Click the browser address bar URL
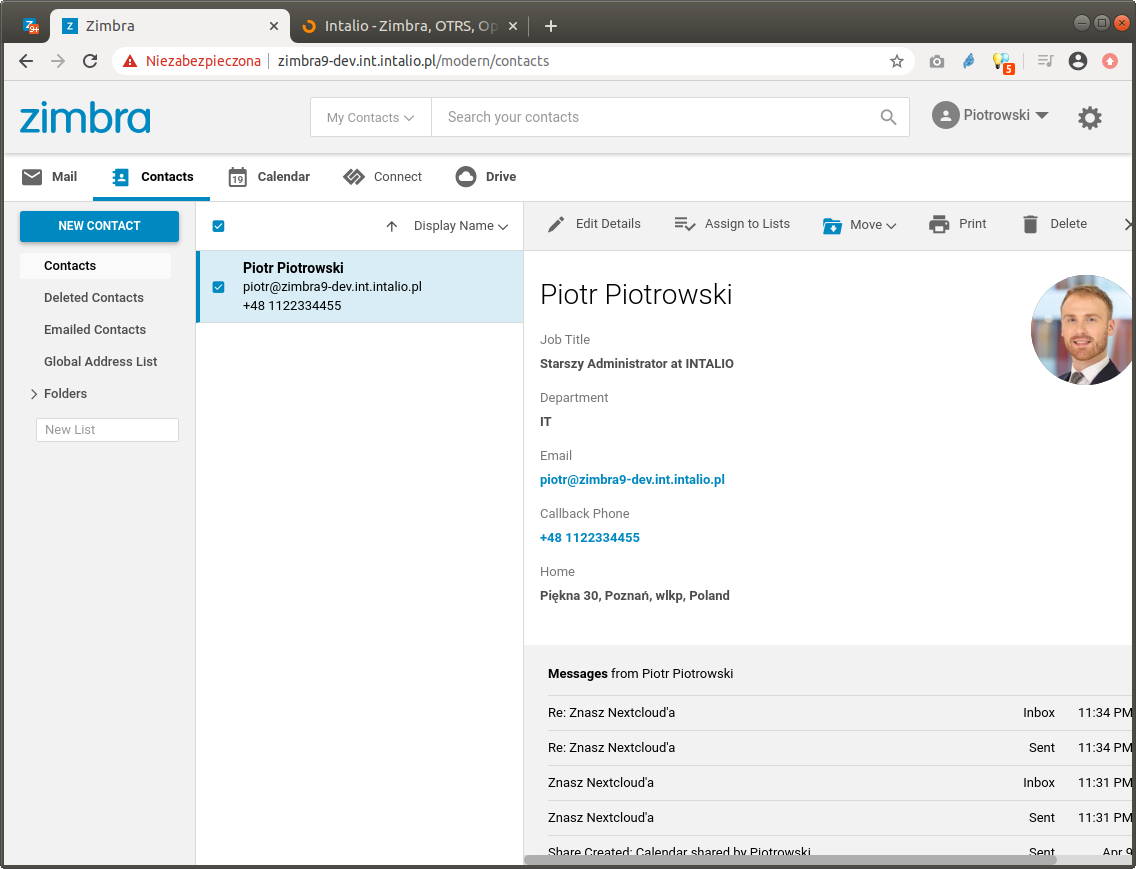Image resolution: width=1136 pixels, height=869 pixels. coord(413,62)
